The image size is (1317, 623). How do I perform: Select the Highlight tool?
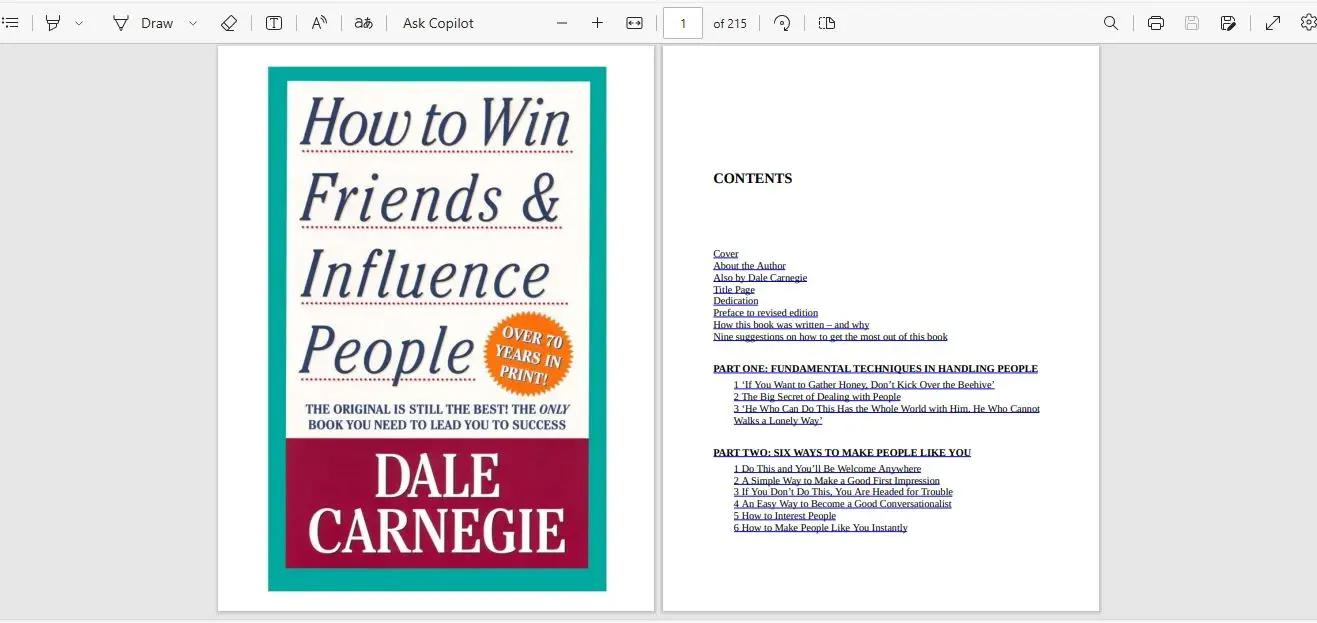click(x=53, y=22)
